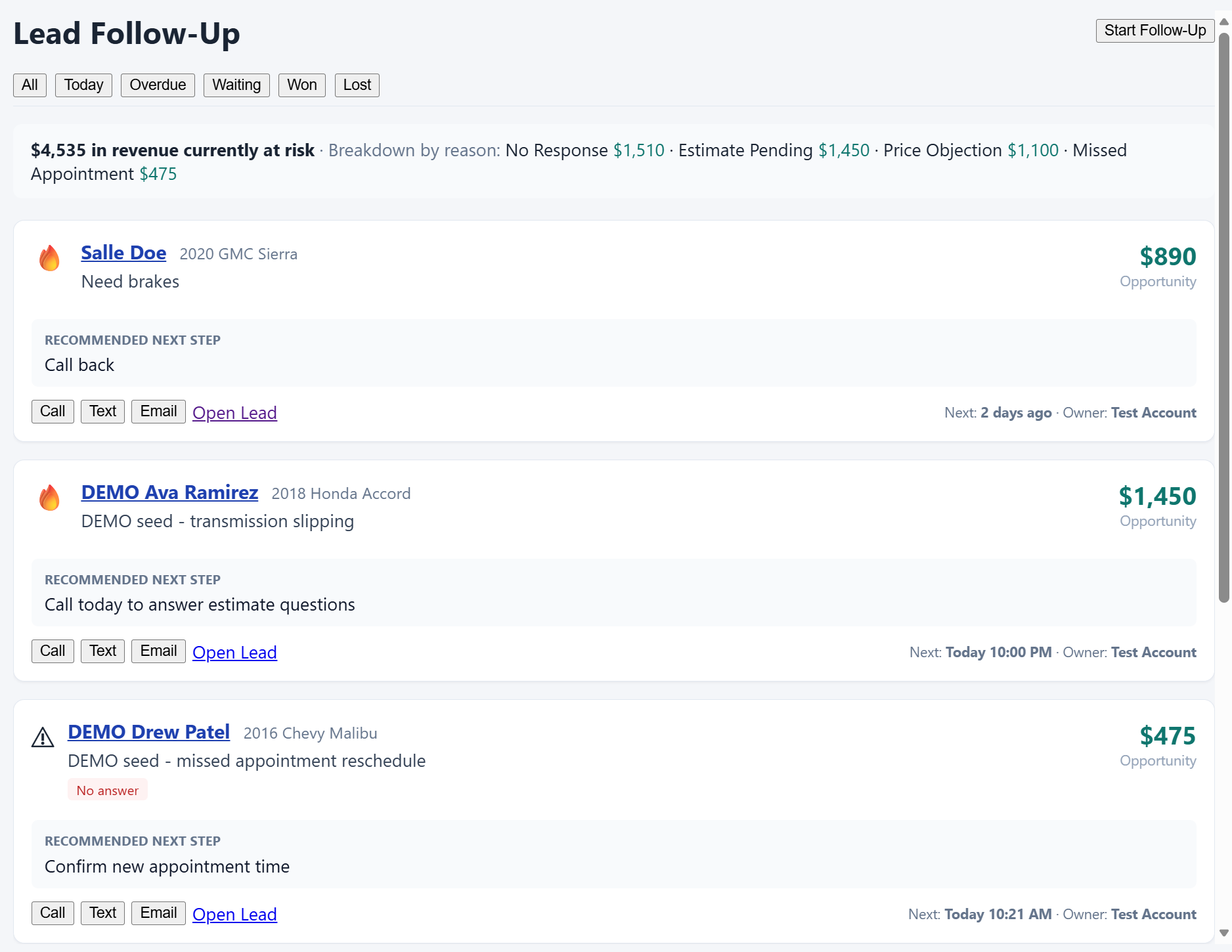
Task: Click Open Lead for Ava Ramirez
Action: [234, 653]
